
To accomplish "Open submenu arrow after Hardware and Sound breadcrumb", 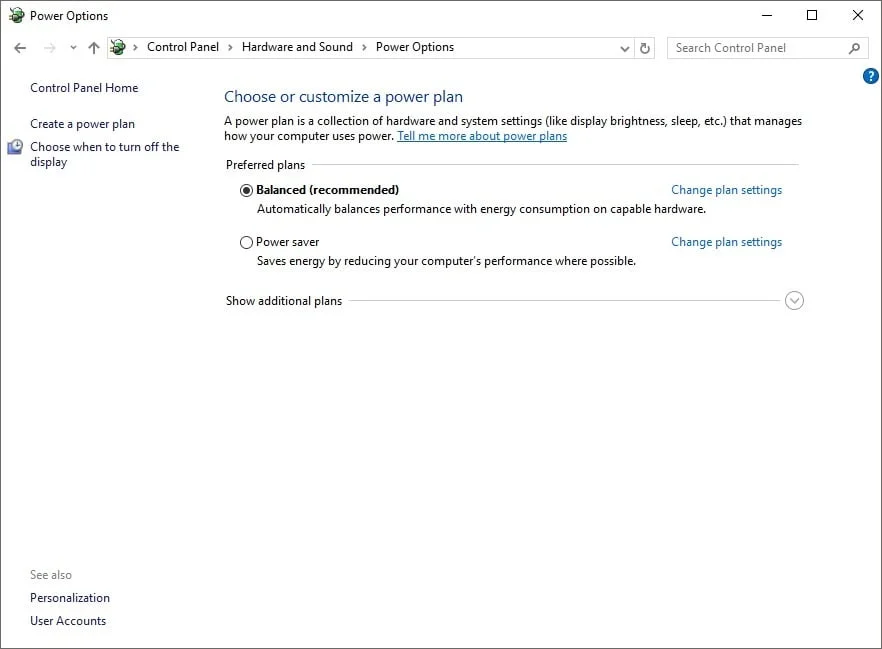I will pos(364,47).
